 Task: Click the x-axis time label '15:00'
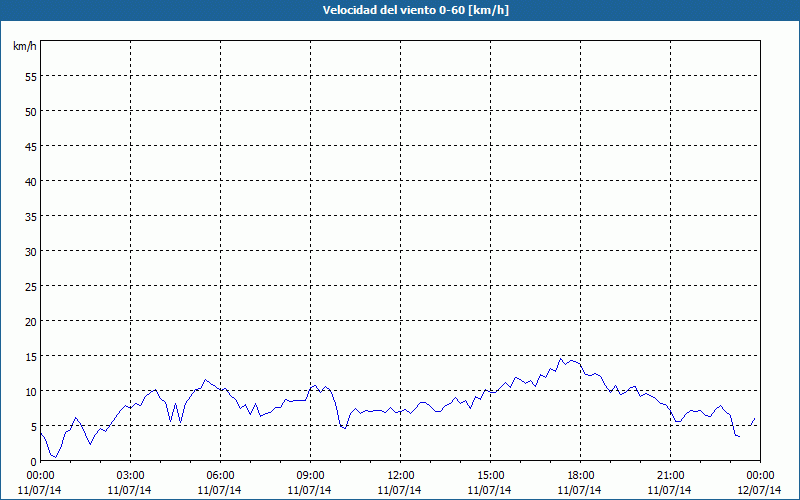pos(490,476)
